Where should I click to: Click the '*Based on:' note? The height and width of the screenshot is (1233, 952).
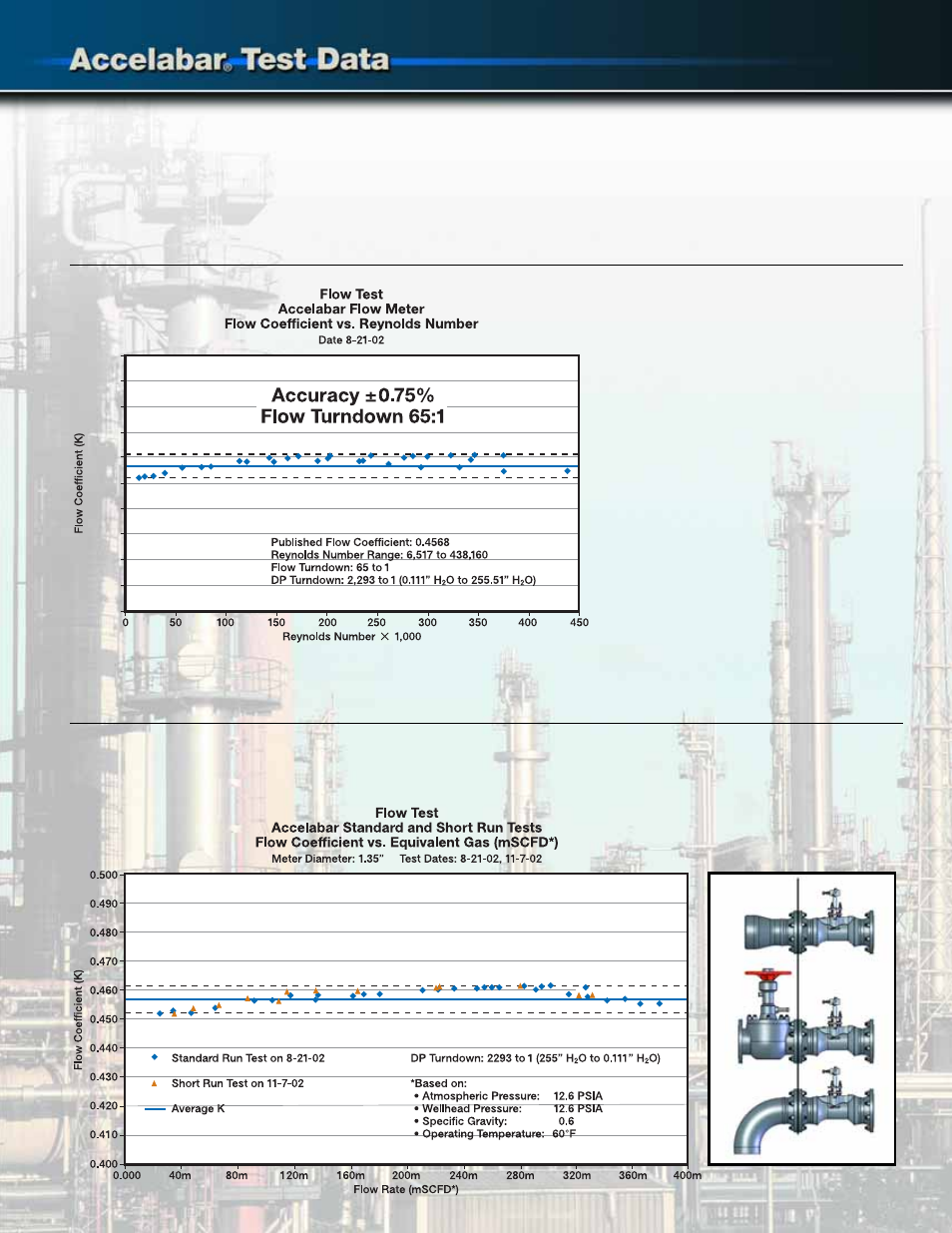(438, 1083)
